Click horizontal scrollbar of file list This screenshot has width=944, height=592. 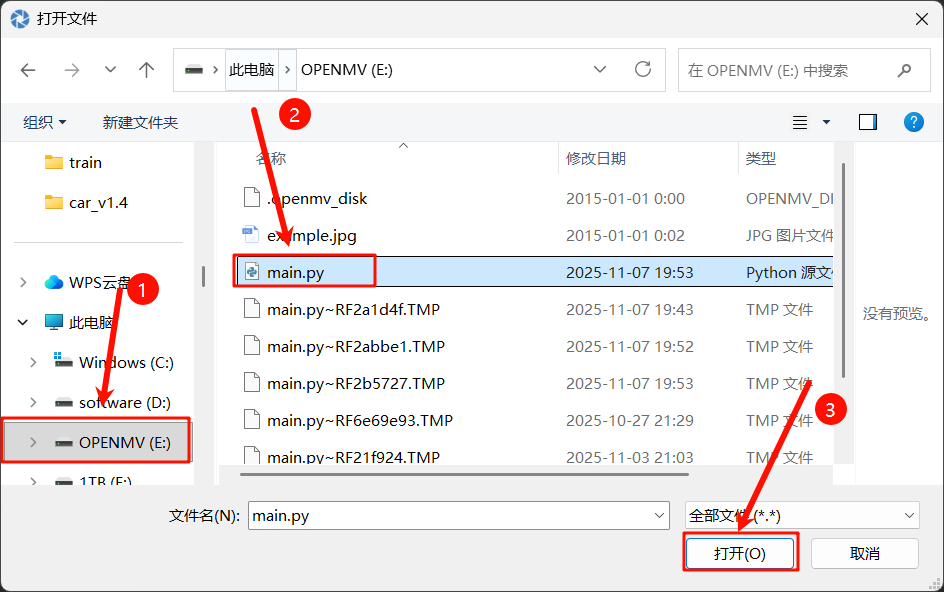[x=464, y=475]
